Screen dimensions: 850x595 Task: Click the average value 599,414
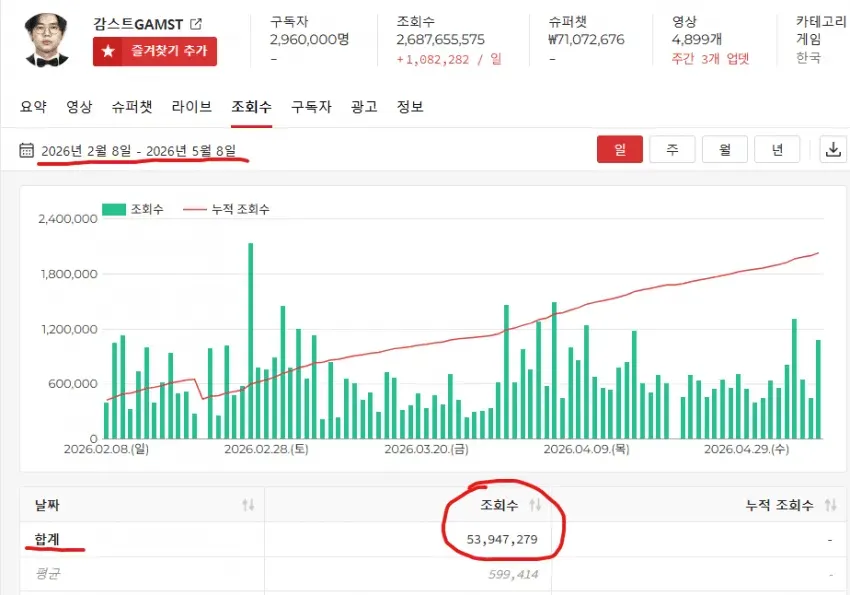coord(513,574)
